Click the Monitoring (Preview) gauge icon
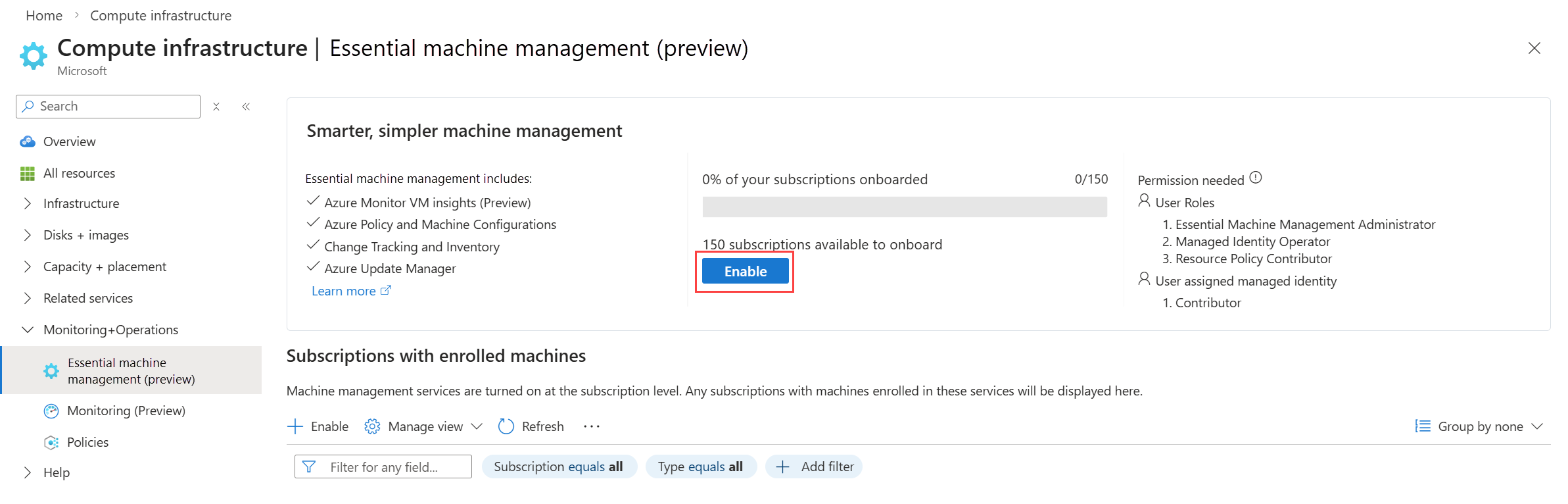1568x504 pixels. 51,411
